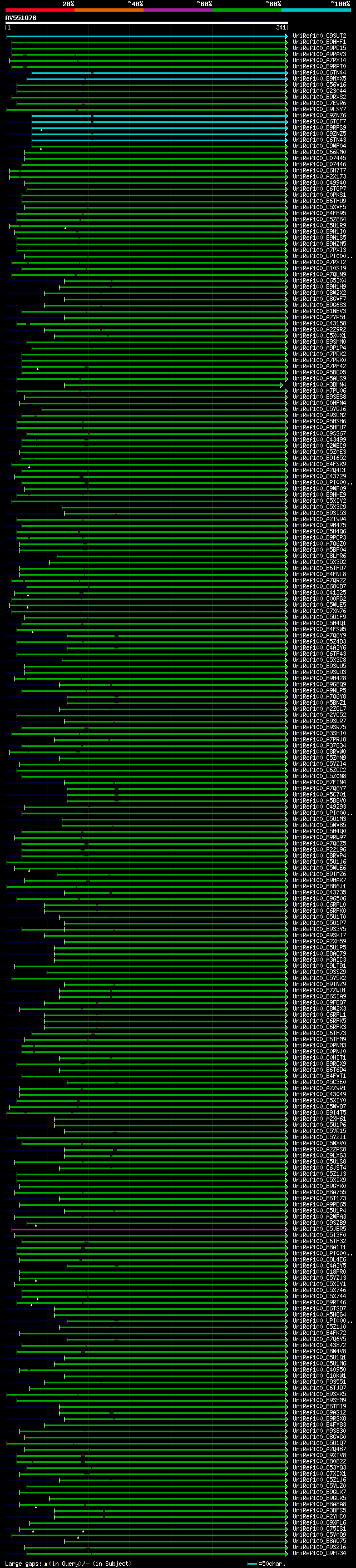
Task: Select hit UniRef100_B9GLK7
Action: (319, 1492)
